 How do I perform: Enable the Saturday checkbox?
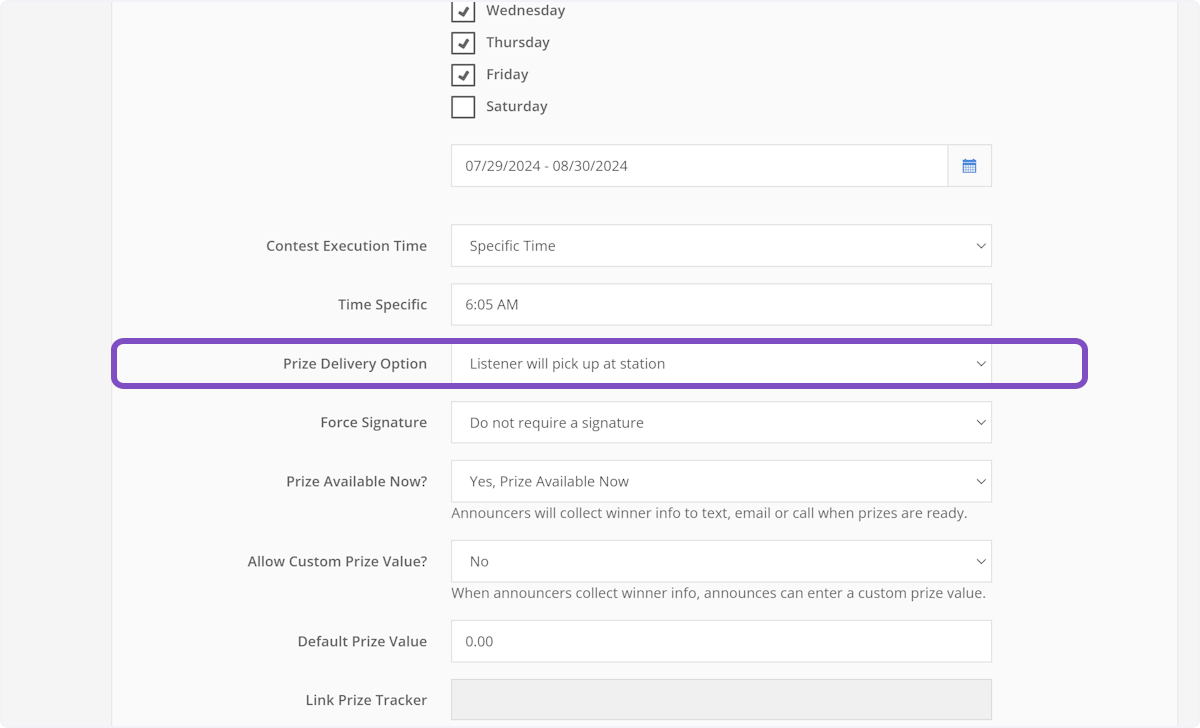tap(463, 106)
